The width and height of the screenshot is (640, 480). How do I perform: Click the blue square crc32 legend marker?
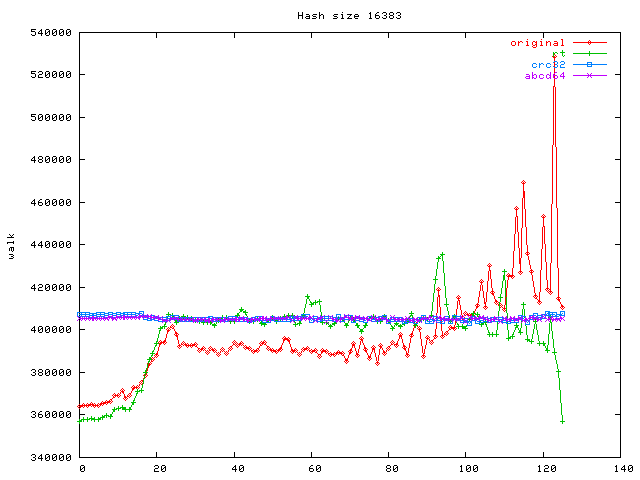pyautogui.click(x=590, y=65)
